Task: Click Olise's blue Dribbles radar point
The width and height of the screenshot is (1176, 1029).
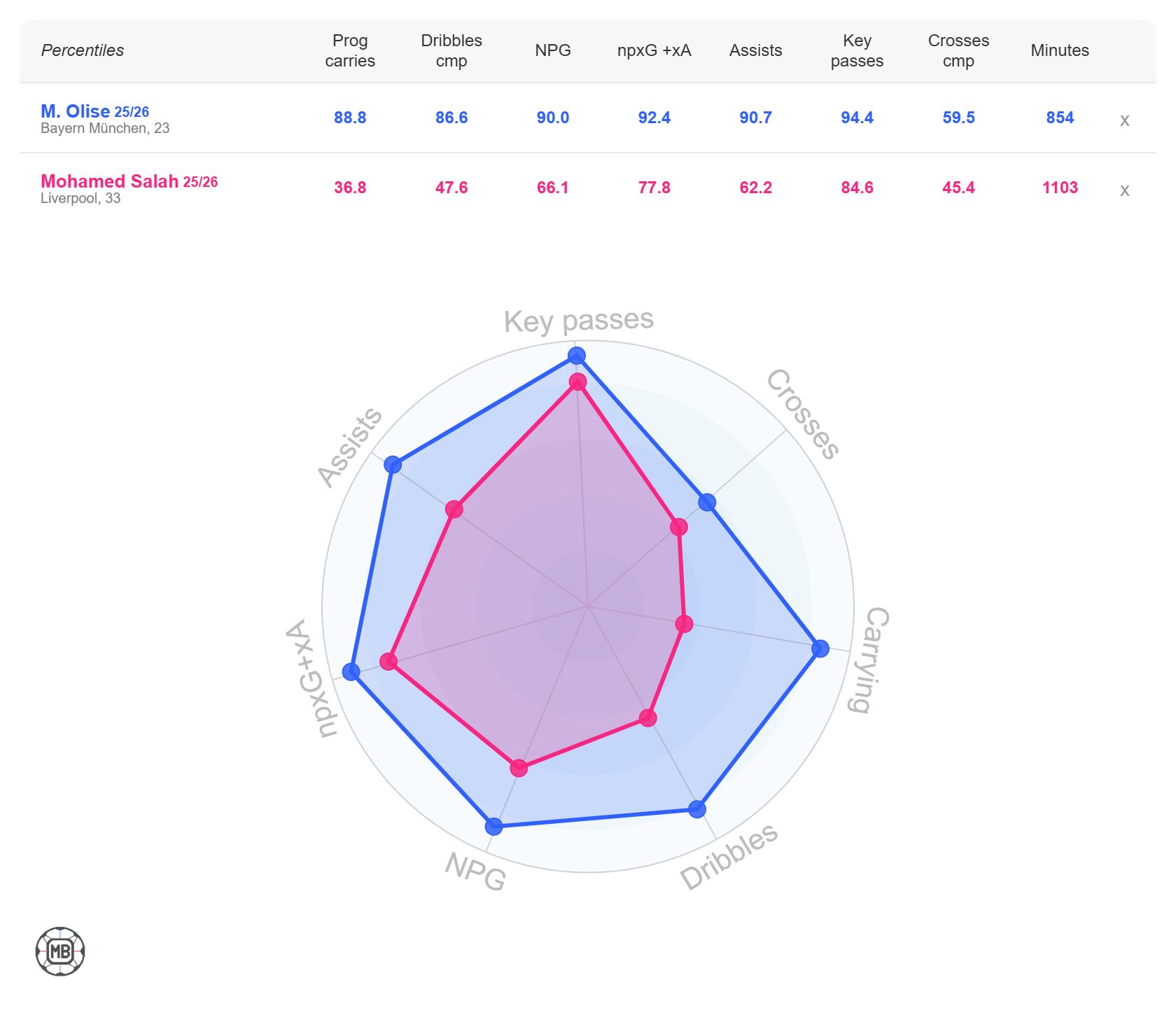Action: 696,809
